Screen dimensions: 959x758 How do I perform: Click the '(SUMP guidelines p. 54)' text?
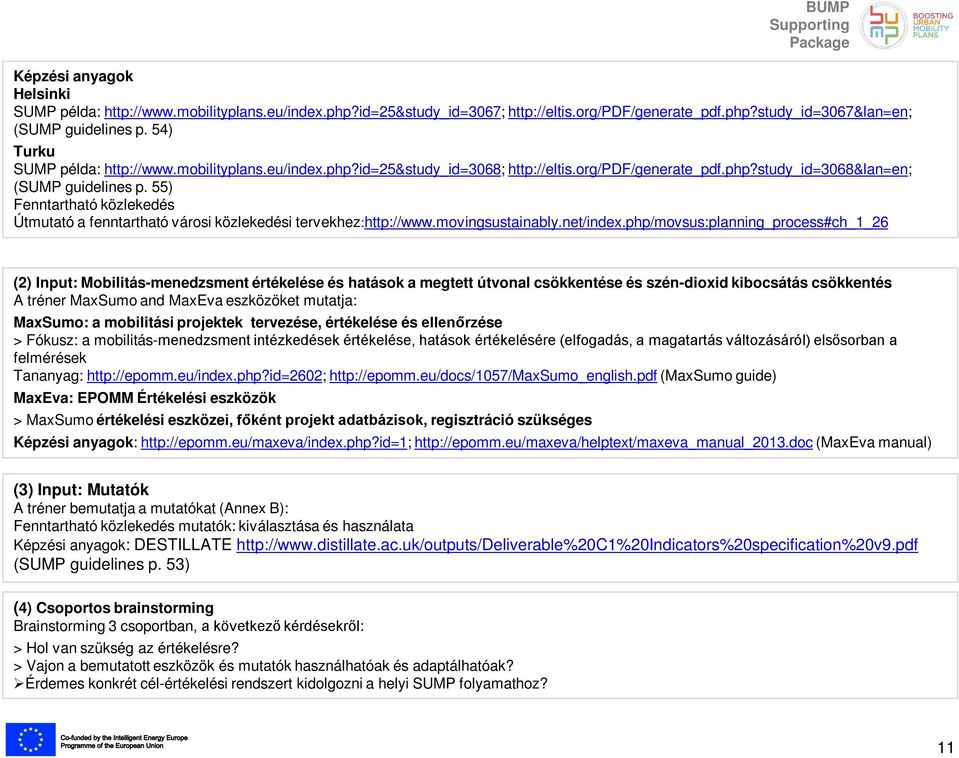point(93,130)
